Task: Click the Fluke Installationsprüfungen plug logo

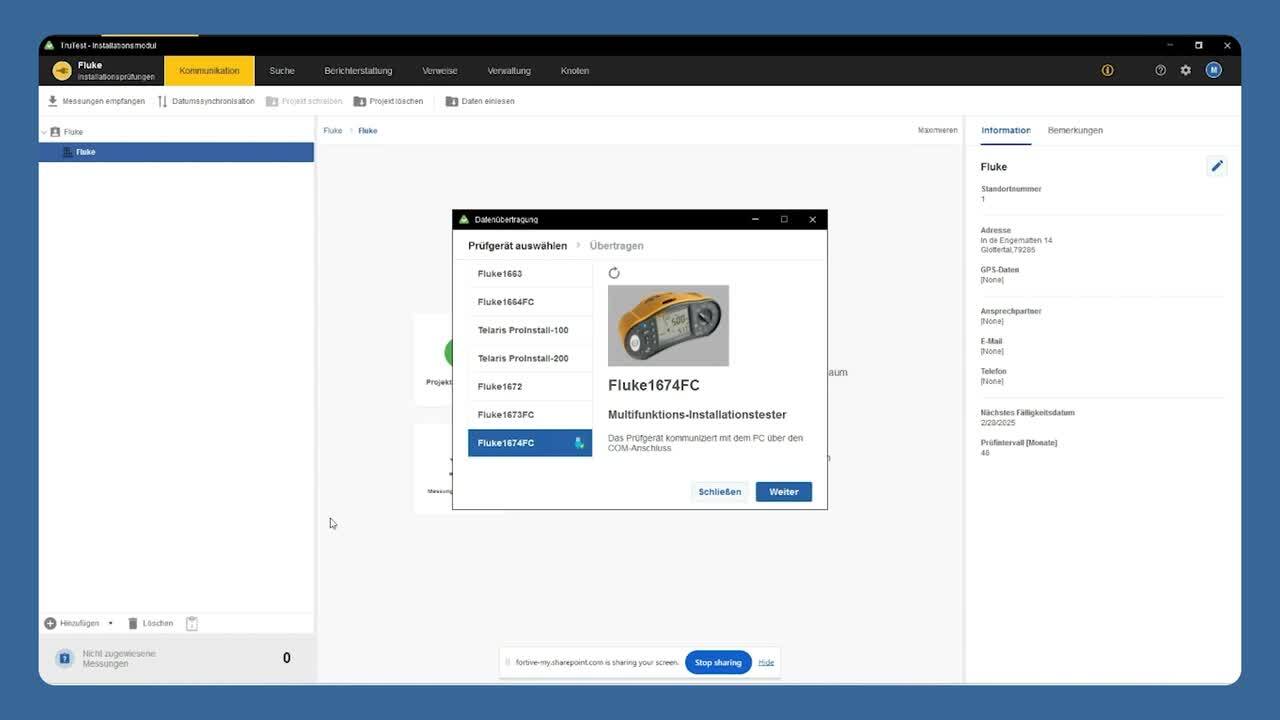Action: [x=62, y=70]
